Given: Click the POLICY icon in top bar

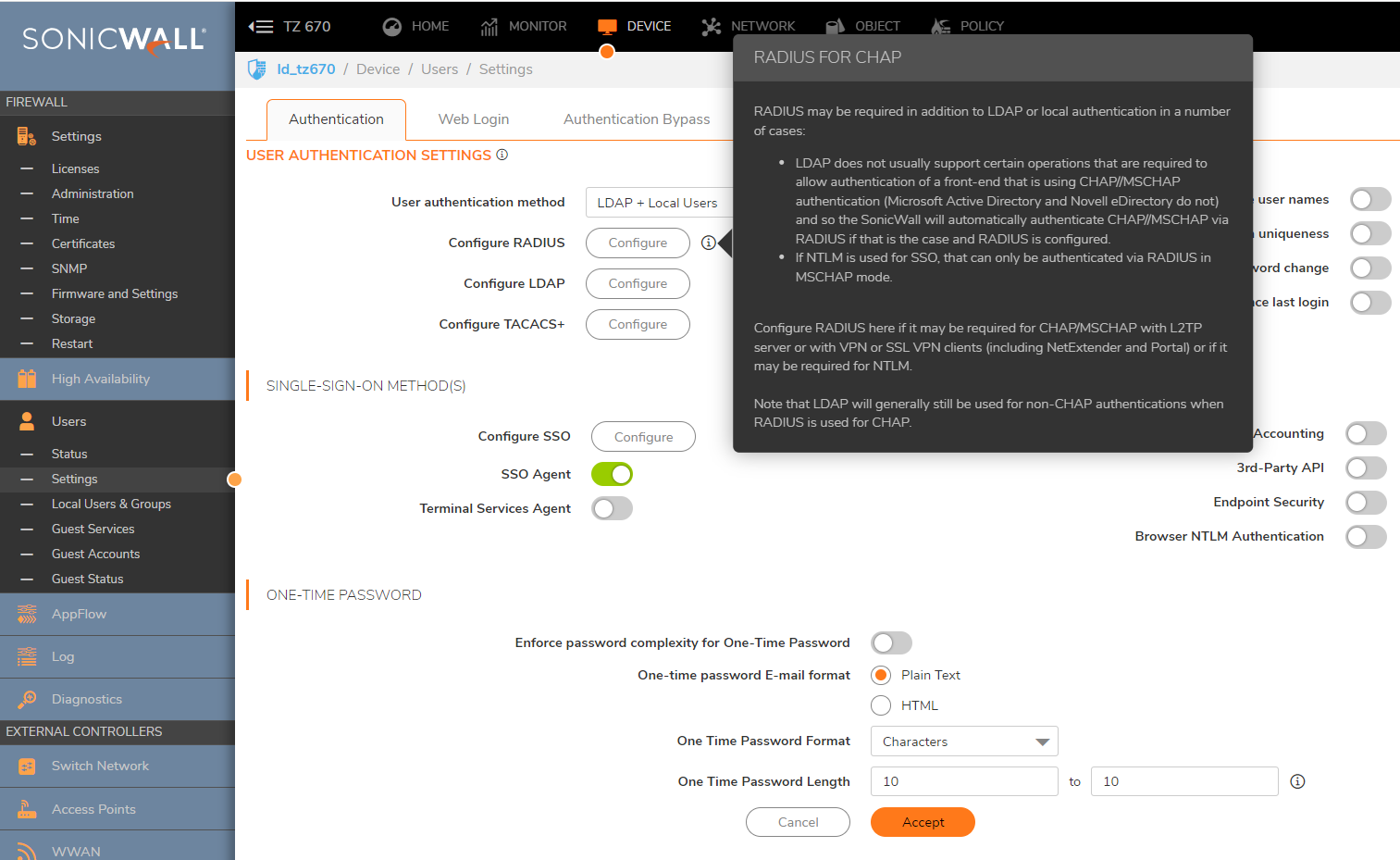Looking at the screenshot, I should point(940,27).
